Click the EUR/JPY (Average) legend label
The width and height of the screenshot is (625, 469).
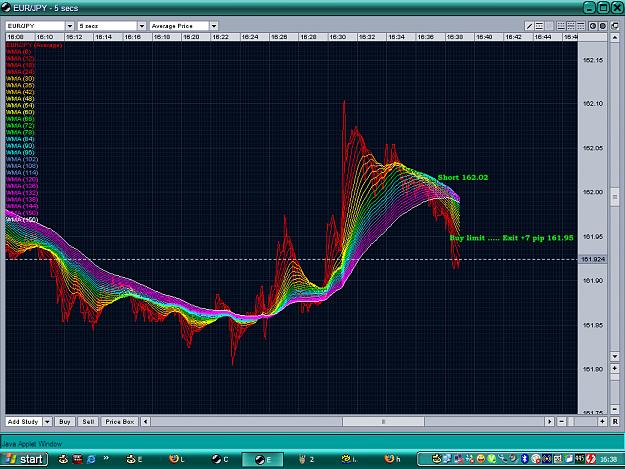34,45
